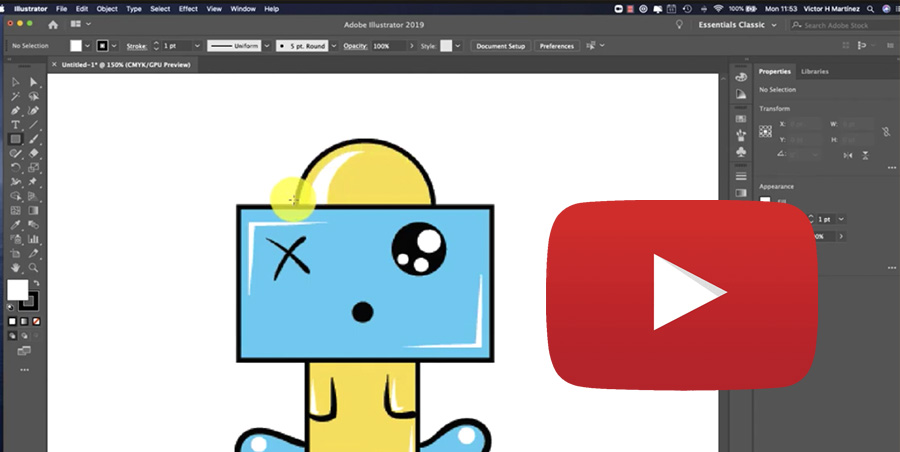This screenshot has height=452, width=900.
Task: Set paint mode to Color
Action: [12, 322]
